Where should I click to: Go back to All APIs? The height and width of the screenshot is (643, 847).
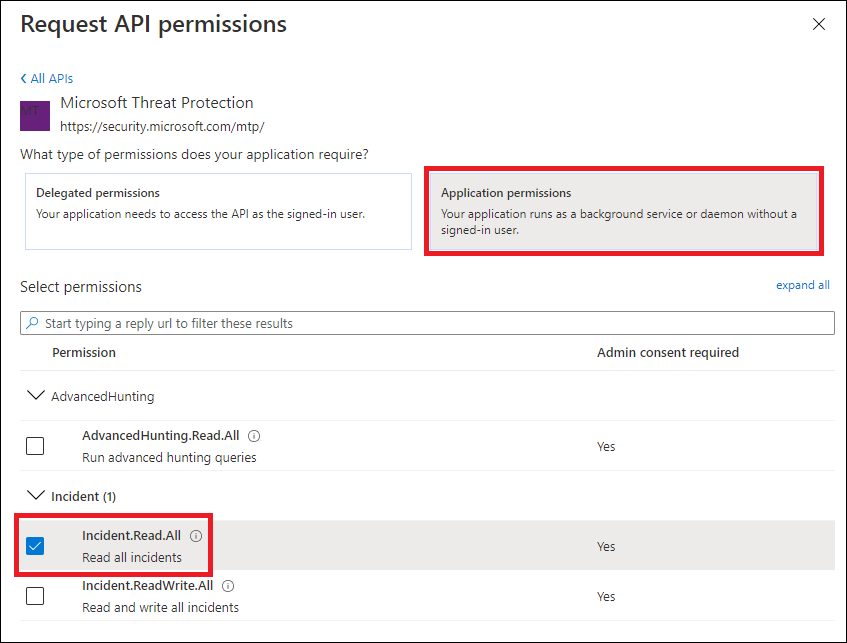[46, 79]
